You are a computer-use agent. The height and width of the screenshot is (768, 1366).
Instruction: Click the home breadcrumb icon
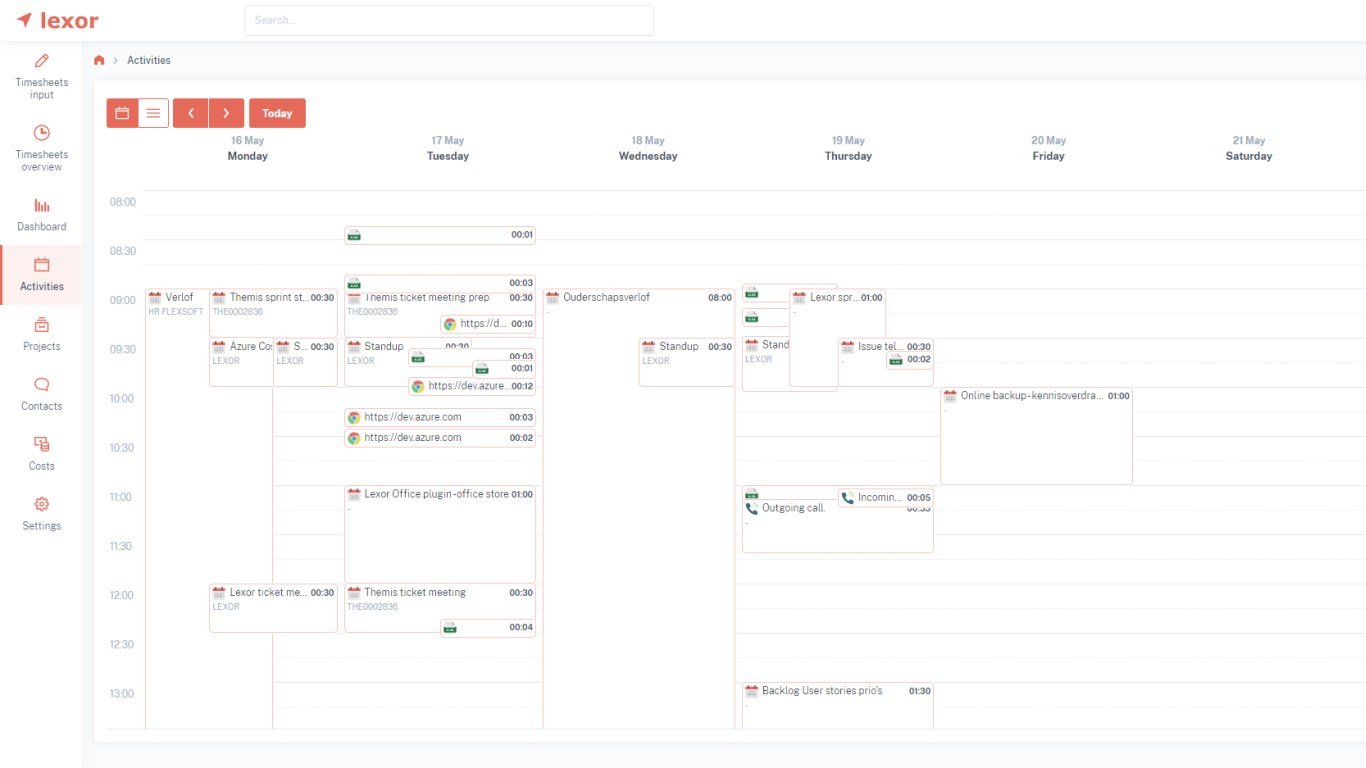[99, 60]
